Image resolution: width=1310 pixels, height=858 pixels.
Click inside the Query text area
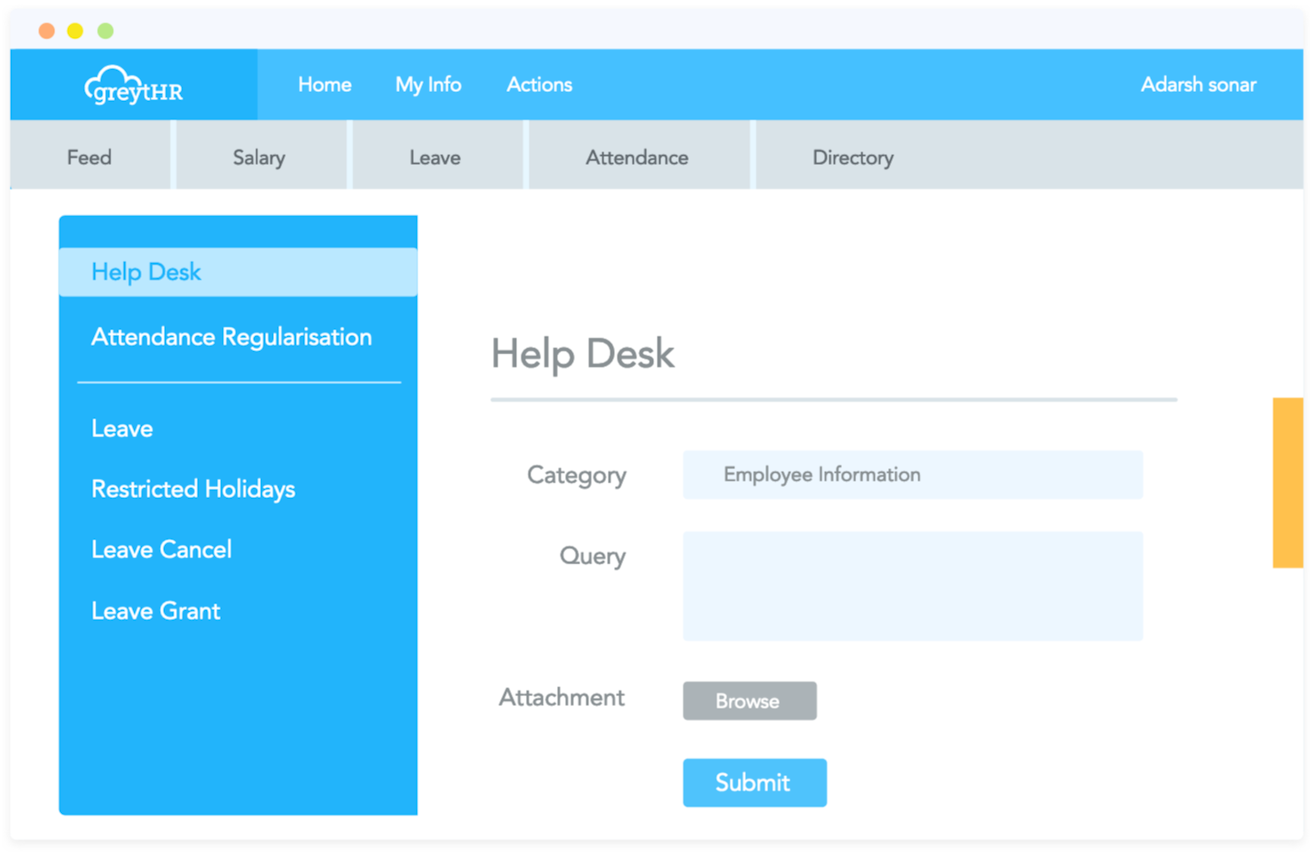pyautogui.click(x=912, y=585)
